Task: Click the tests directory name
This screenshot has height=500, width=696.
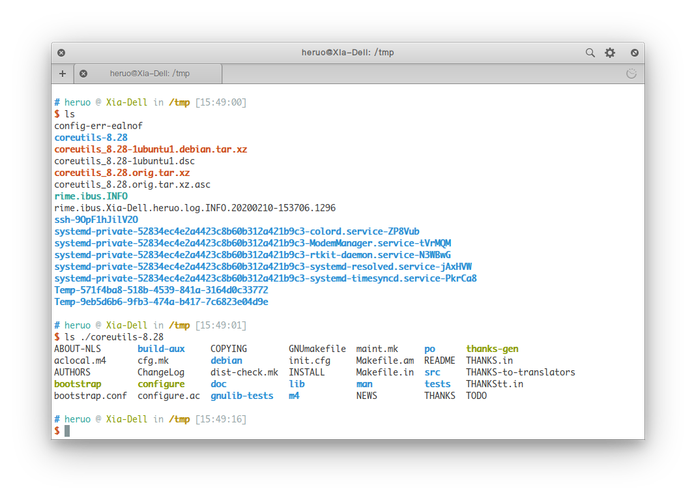Action: [437, 384]
